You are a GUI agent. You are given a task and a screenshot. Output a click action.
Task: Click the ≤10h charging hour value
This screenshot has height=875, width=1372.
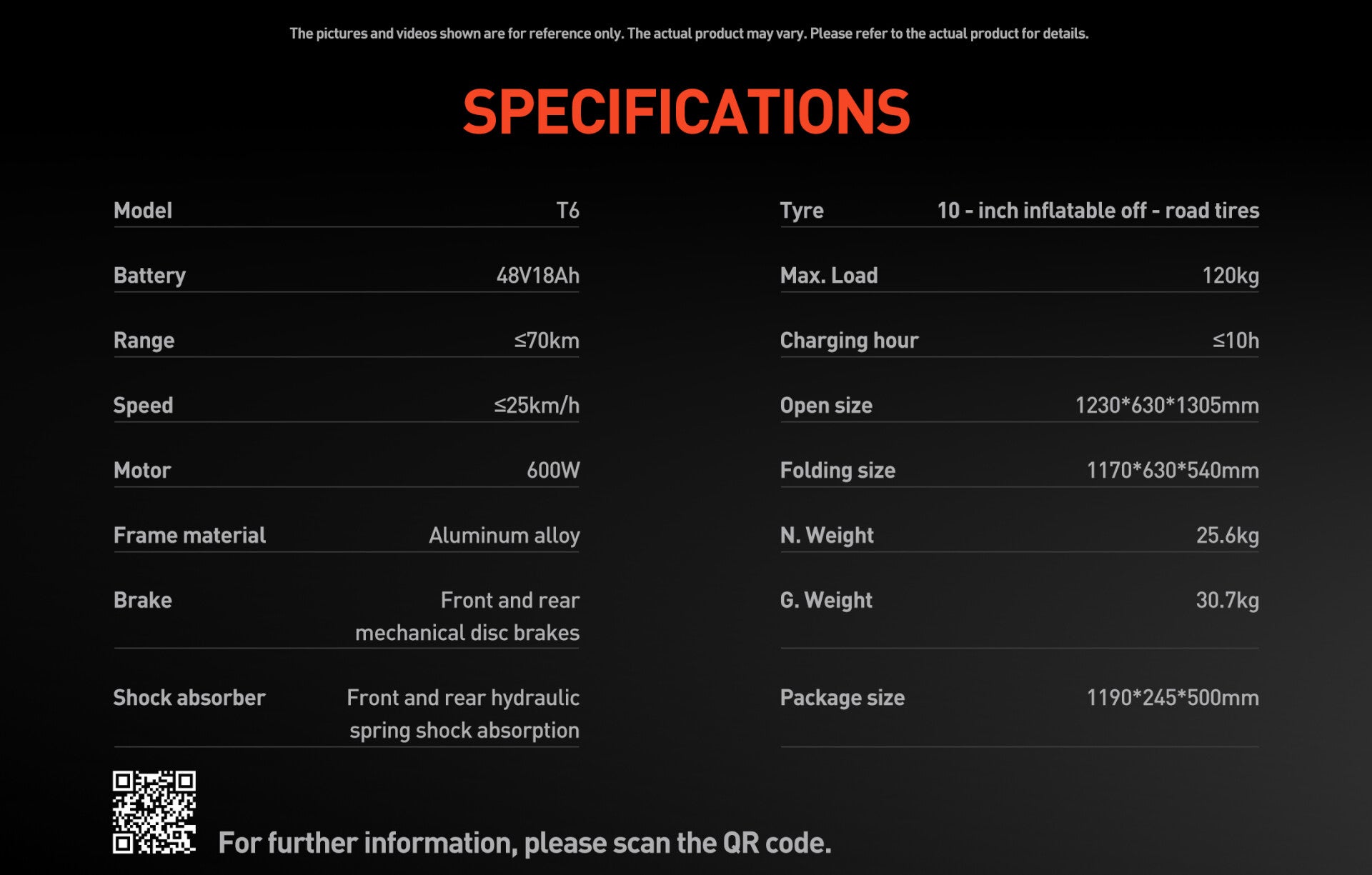click(x=1236, y=341)
